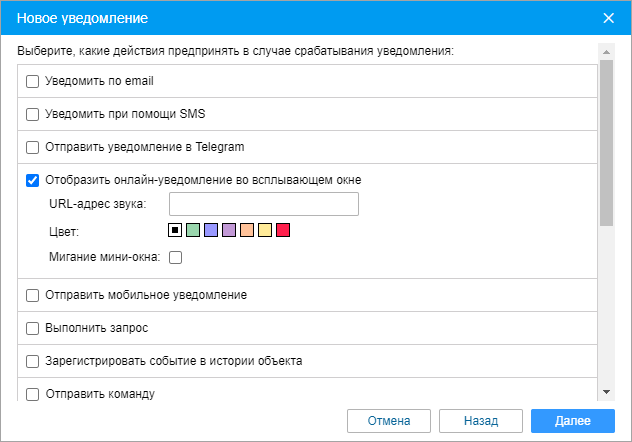This screenshot has height=442, width=632.
Task: Enable Отправить уведомление в Telegram
Action: [32, 147]
